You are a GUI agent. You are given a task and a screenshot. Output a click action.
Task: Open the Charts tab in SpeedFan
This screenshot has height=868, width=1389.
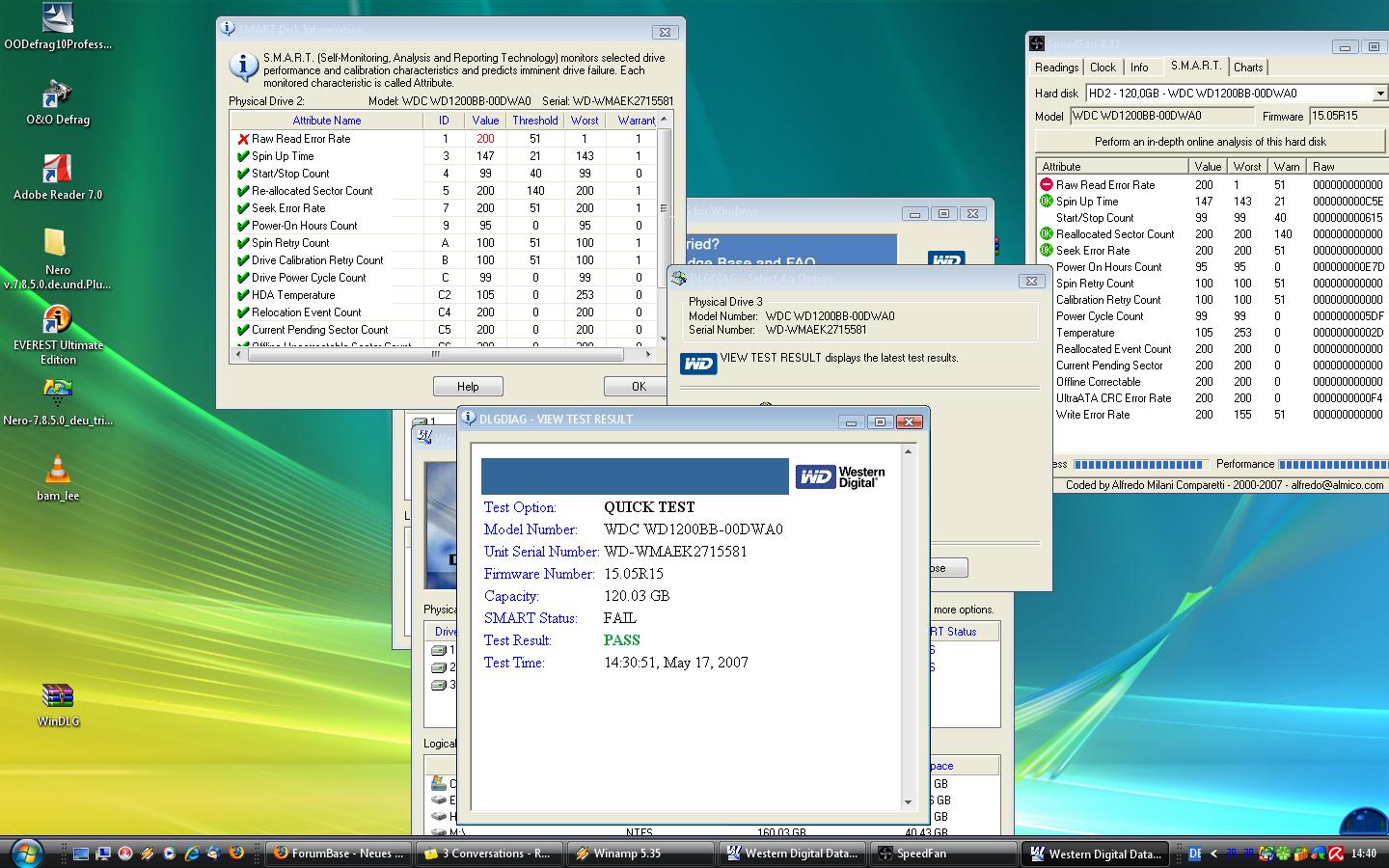click(1247, 68)
